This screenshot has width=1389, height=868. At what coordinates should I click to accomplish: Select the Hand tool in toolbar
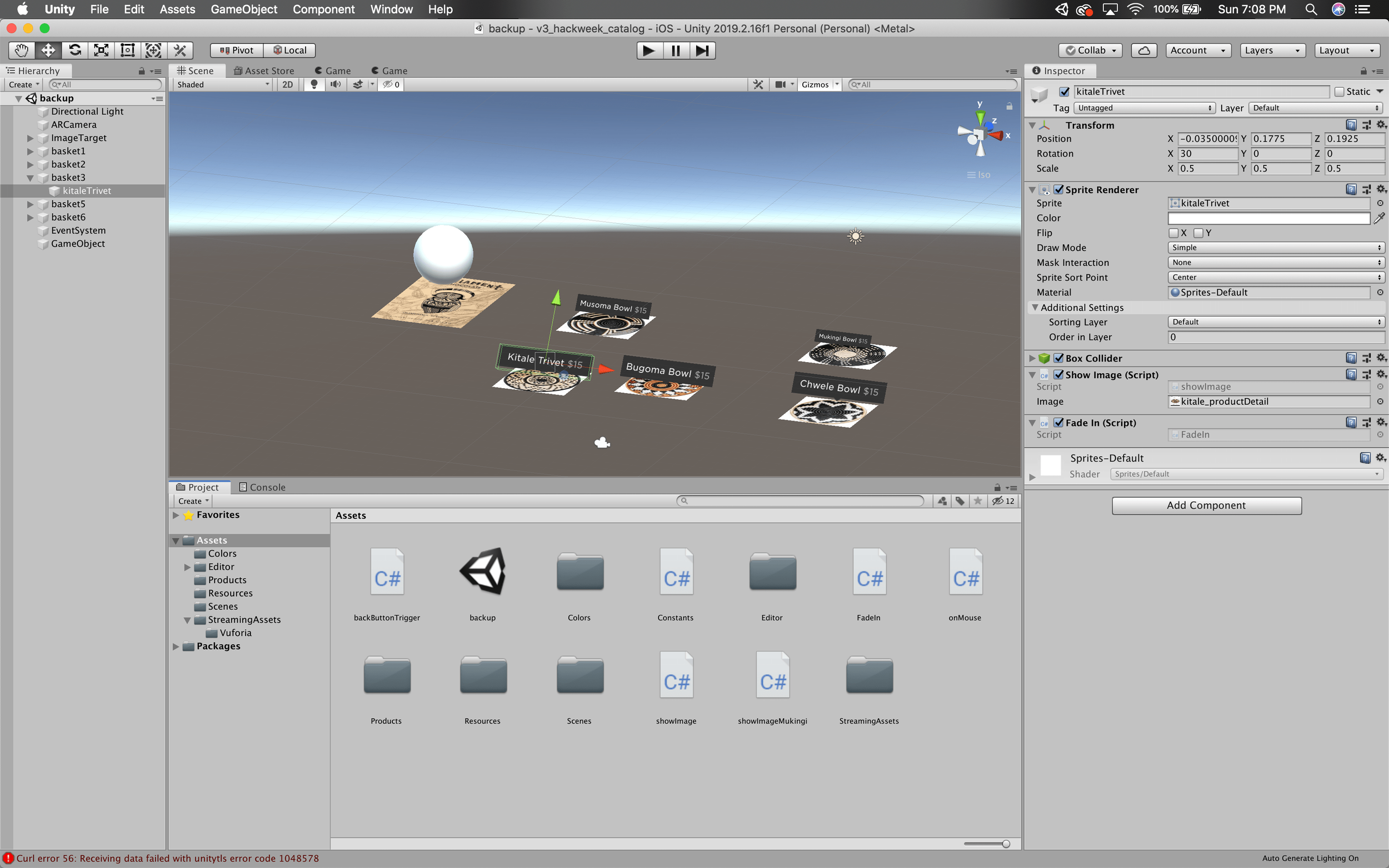pyautogui.click(x=21, y=51)
